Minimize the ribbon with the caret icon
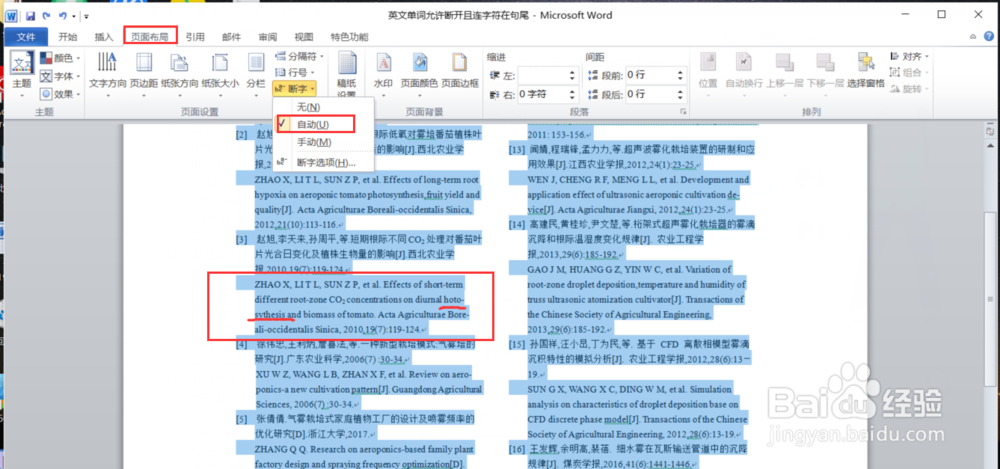Image resolution: width=1000 pixels, height=469 pixels. [973, 37]
